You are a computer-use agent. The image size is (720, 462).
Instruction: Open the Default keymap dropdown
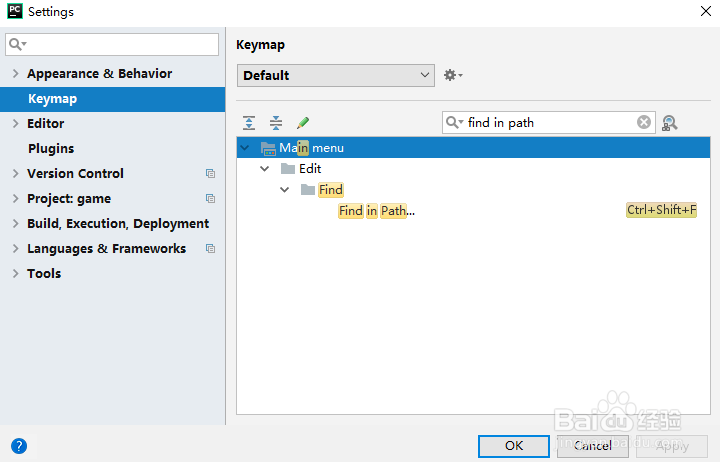(x=336, y=75)
